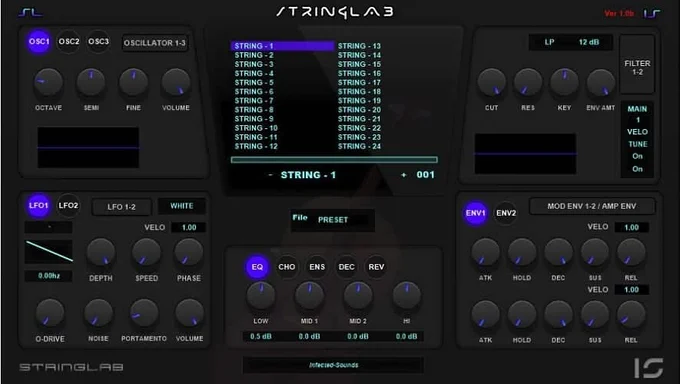Open the MAIN routing selector

click(x=637, y=109)
